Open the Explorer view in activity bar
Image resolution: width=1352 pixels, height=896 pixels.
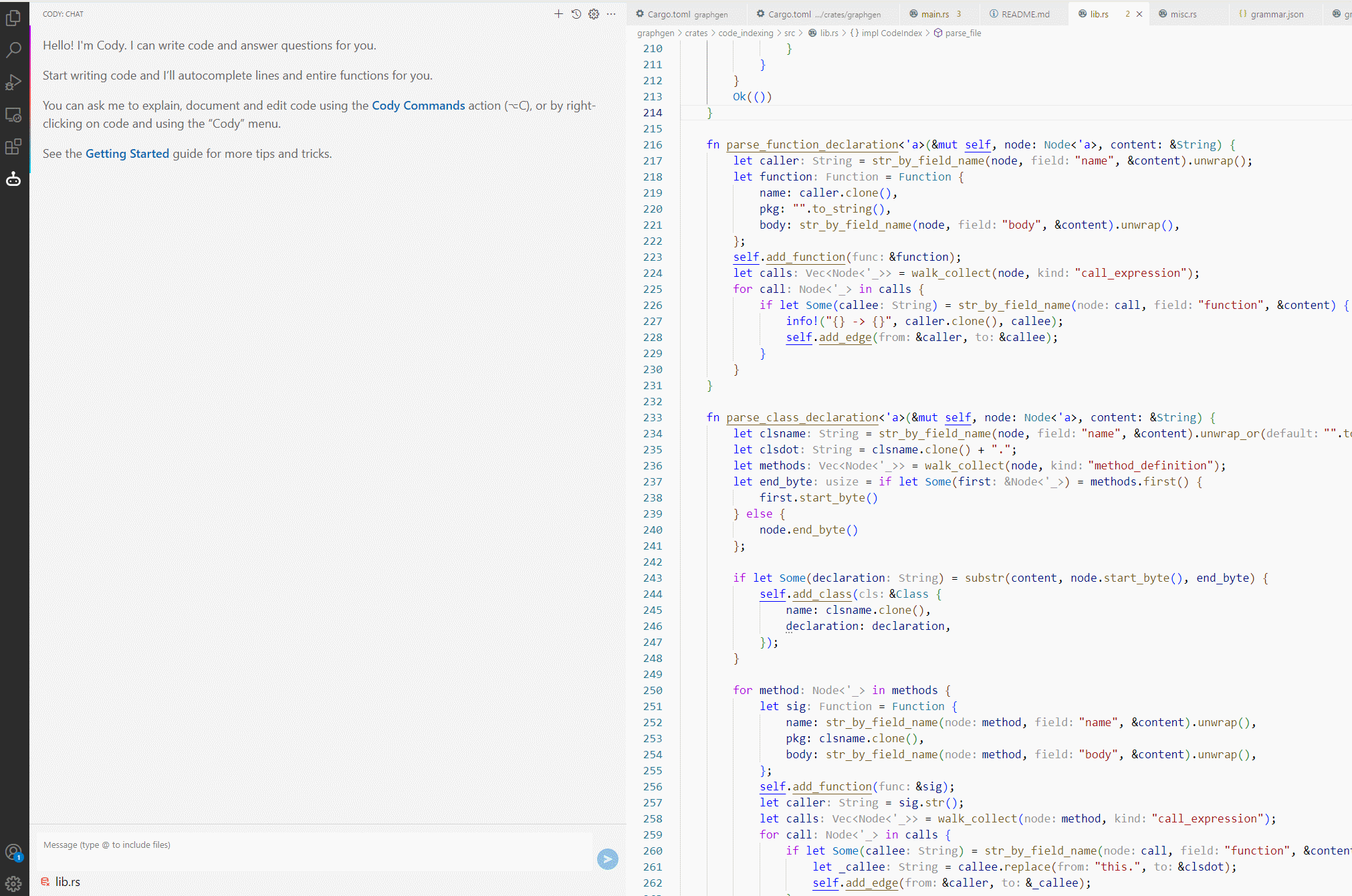[13, 18]
